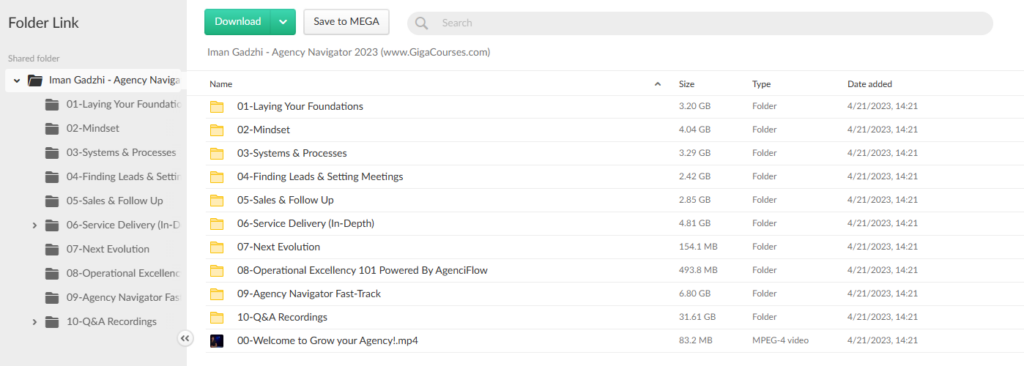Select sidebar folder icon for 08-Operational Excellenc
Image resolution: width=1024 pixels, height=366 pixels.
(52, 274)
